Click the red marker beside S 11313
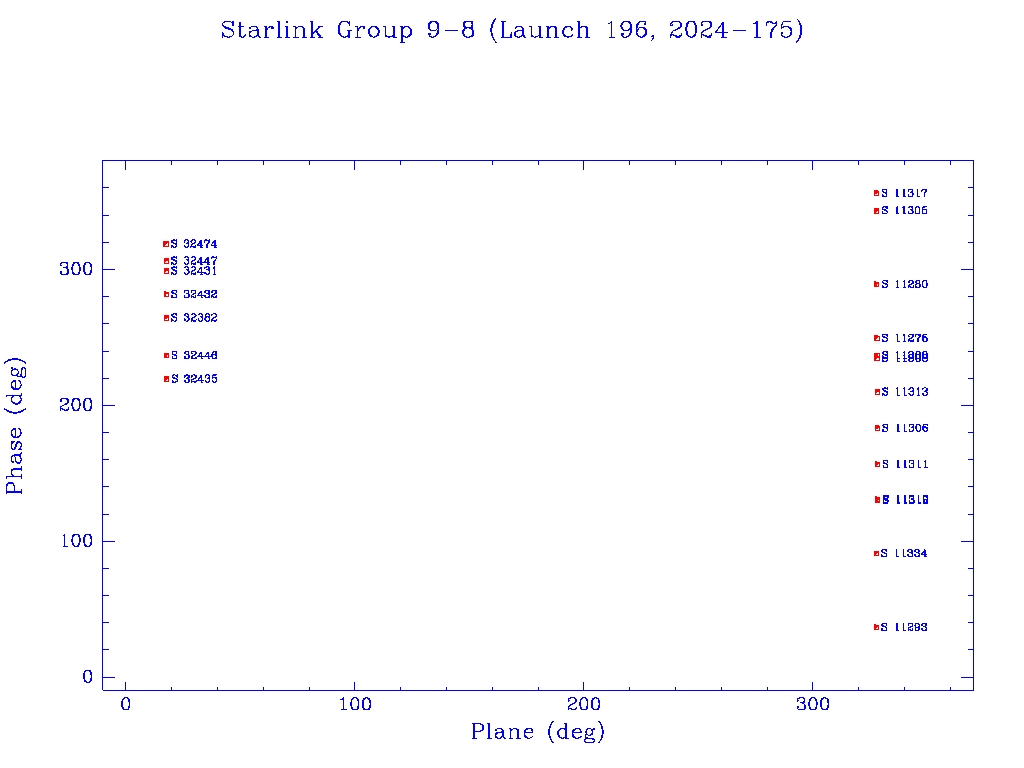The image size is (1024, 768). point(877,392)
